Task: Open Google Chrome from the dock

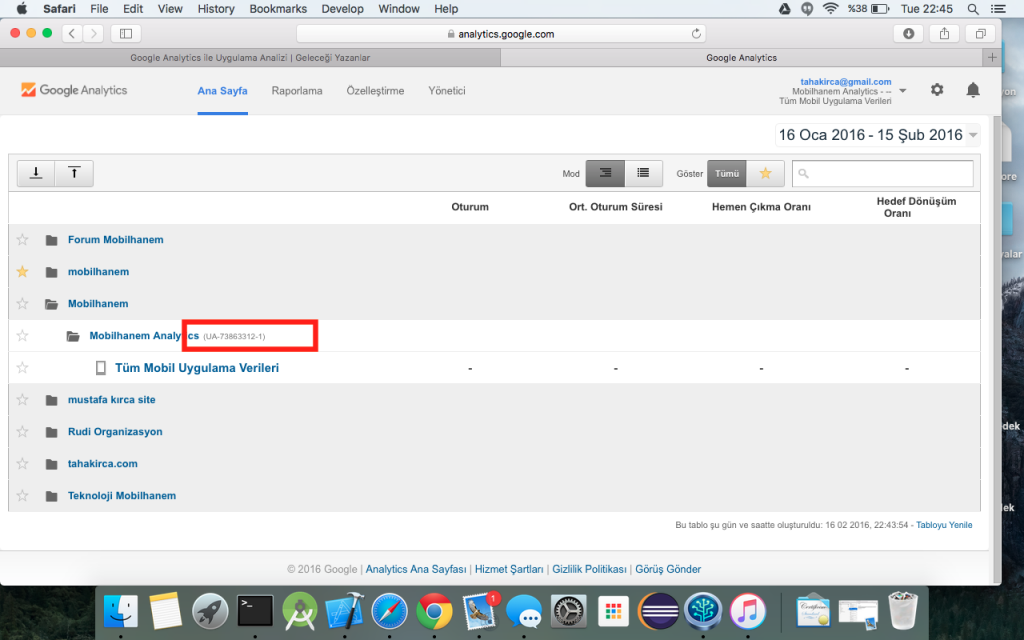Action: pyautogui.click(x=434, y=612)
